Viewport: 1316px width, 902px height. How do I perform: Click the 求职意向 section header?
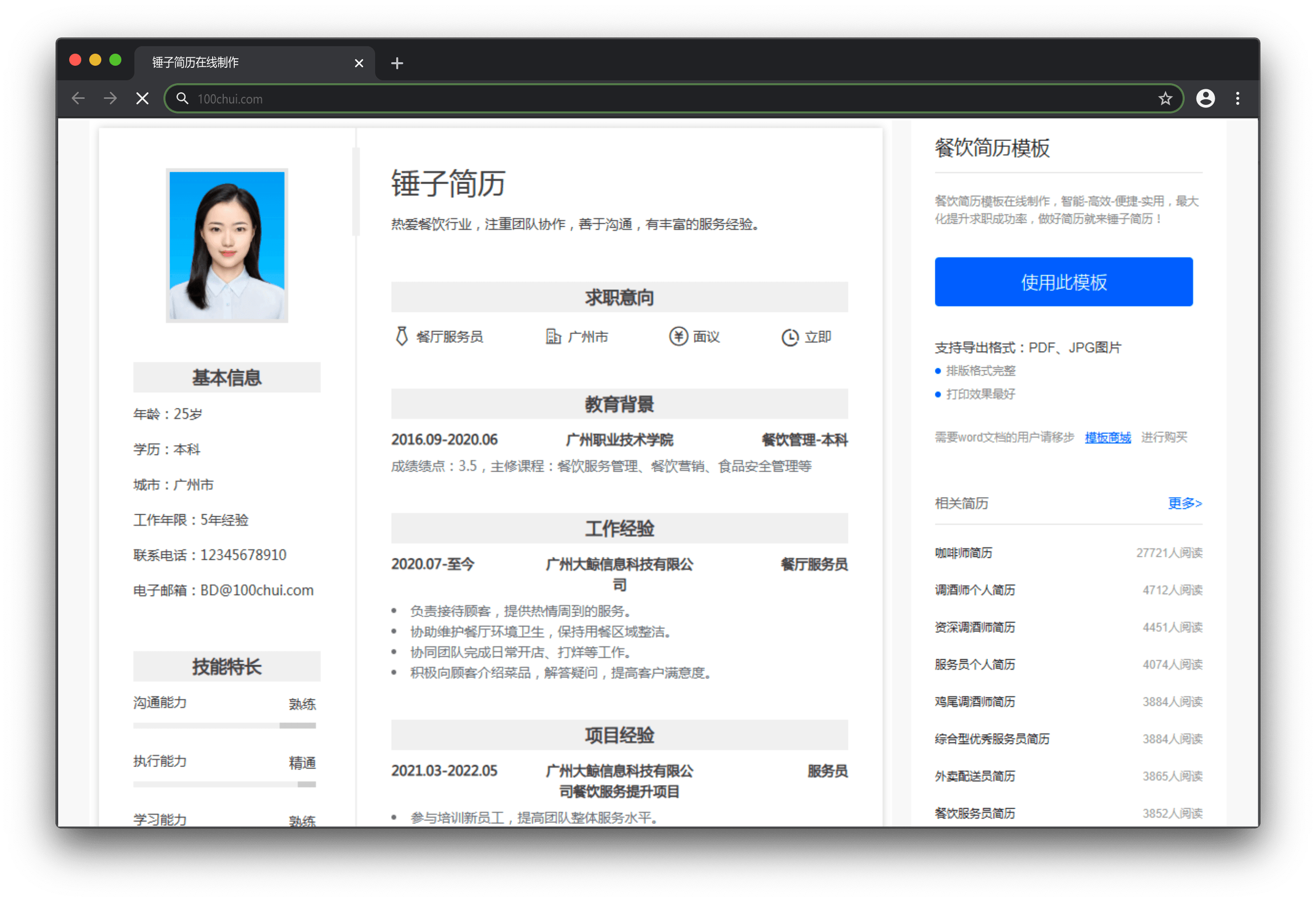(x=619, y=297)
